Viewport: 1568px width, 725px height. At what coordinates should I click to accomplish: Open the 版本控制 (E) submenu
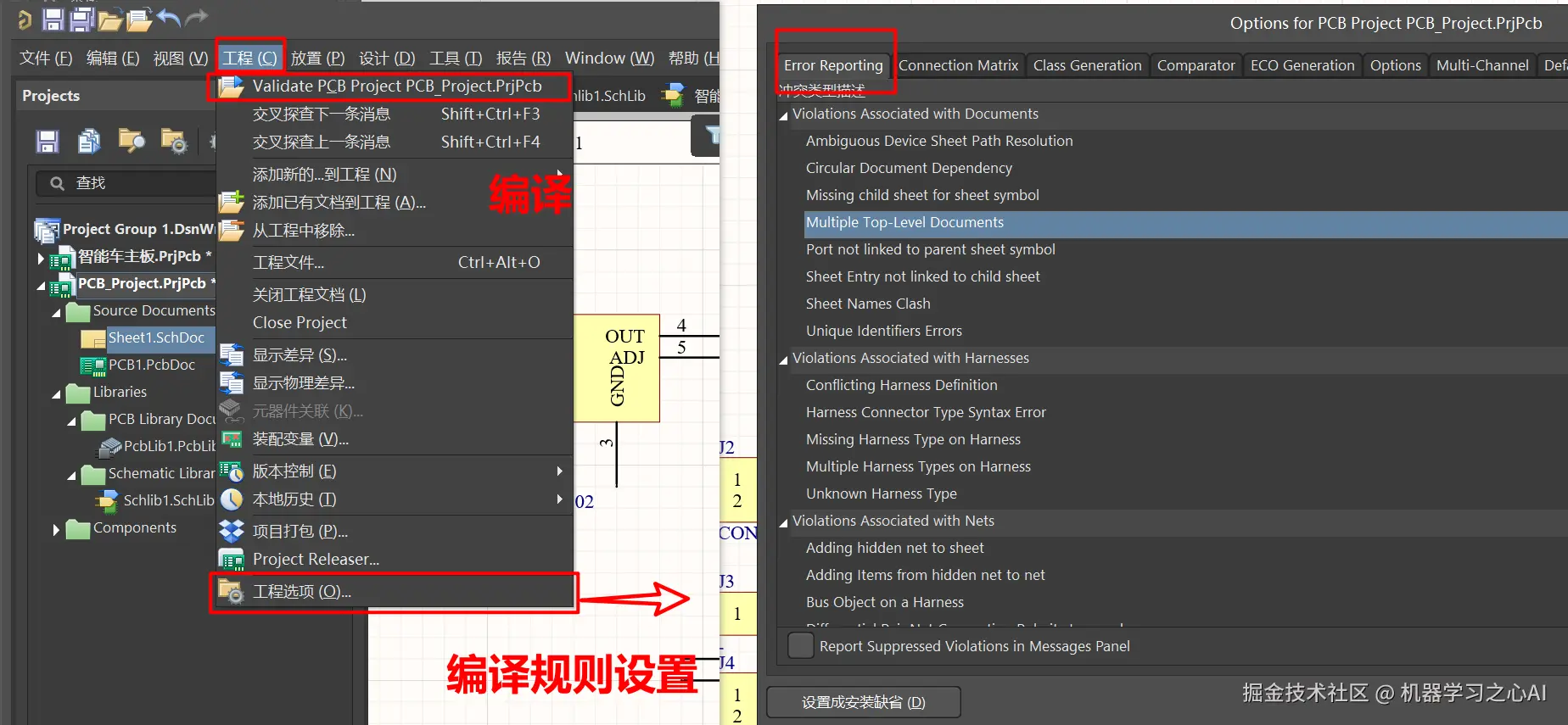pos(395,471)
